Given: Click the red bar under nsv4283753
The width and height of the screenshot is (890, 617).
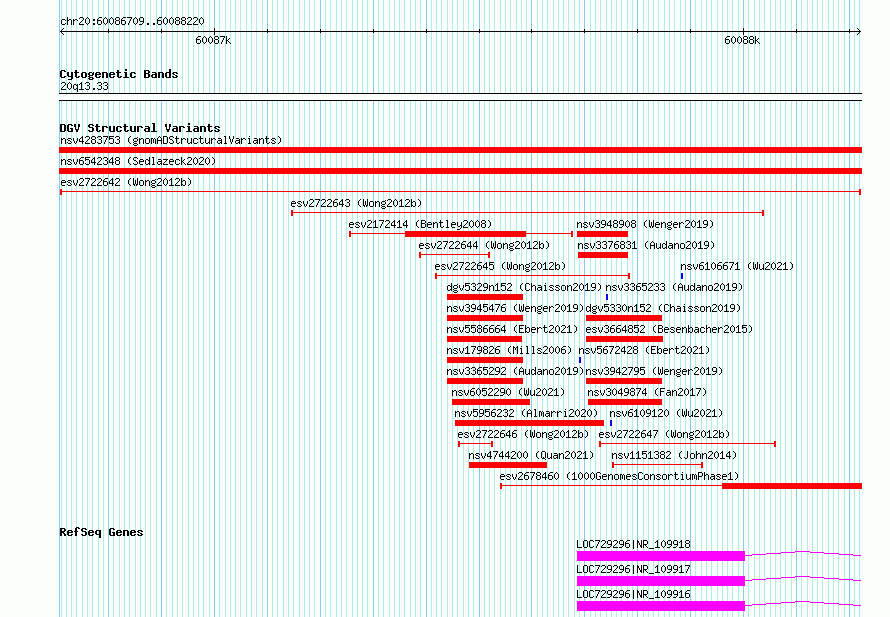Looking at the screenshot, I should (x=460, y=150).
